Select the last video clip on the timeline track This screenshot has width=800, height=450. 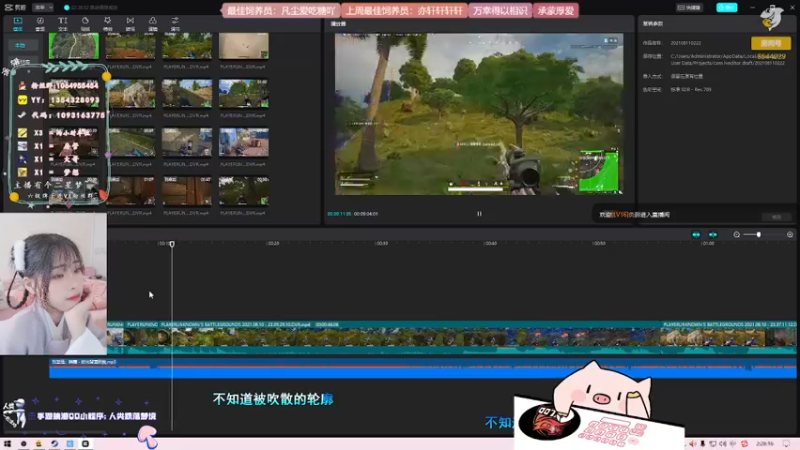point(729,337)
